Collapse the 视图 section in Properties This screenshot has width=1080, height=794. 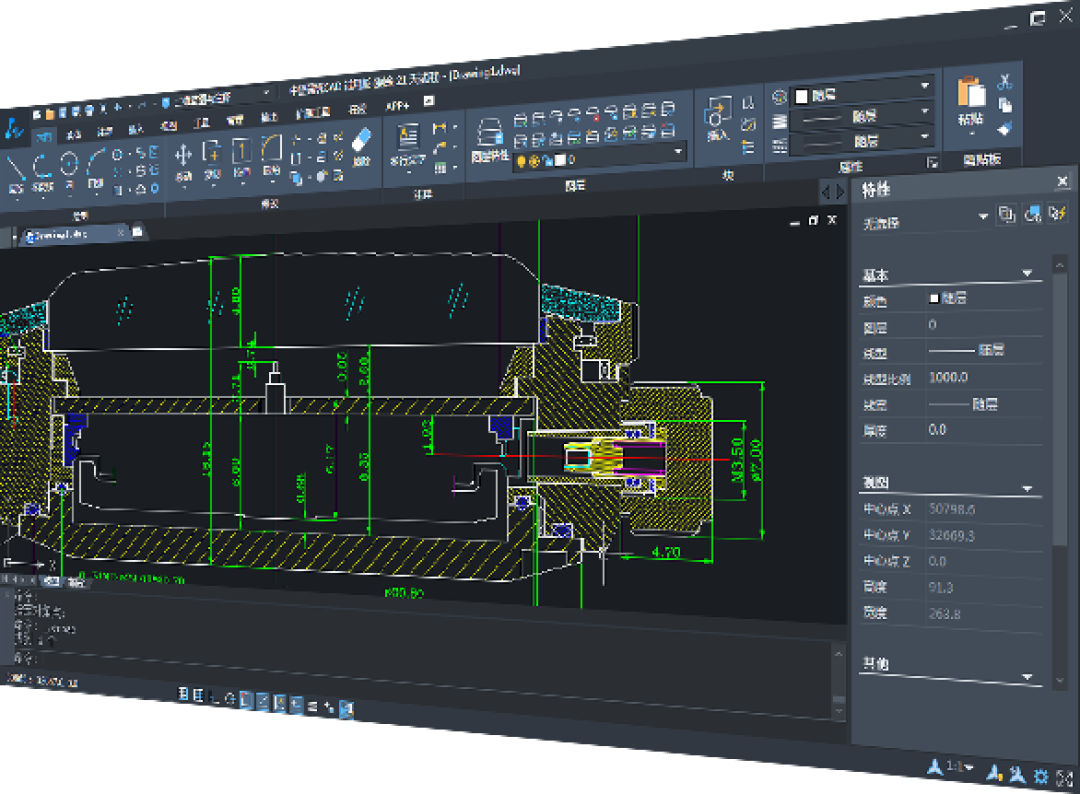[x=1027, y=488]
